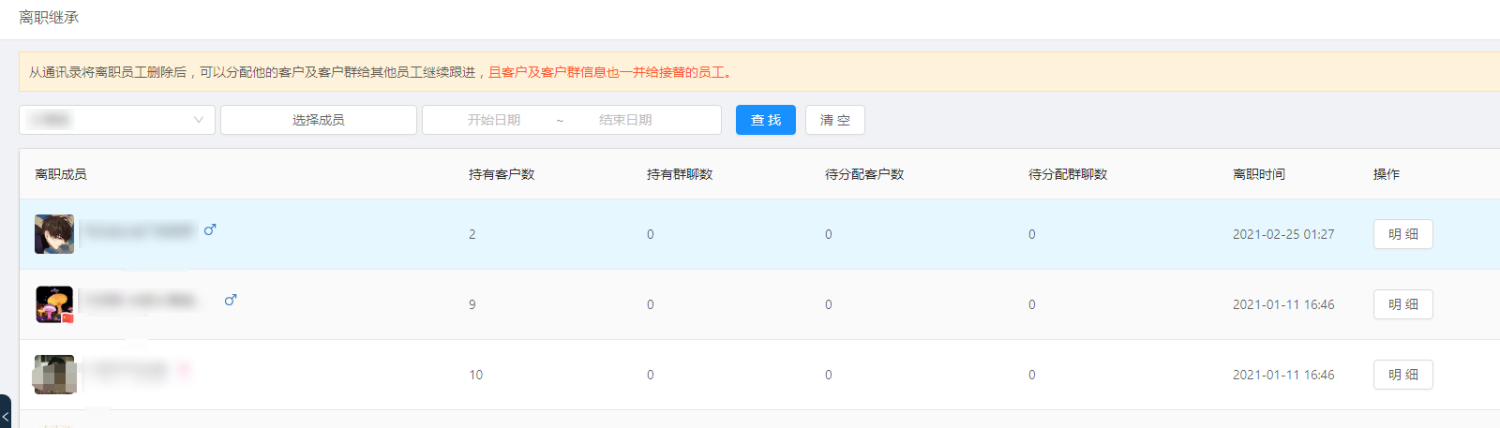This screenshot has height=428, width=1500.
Task: Click the male gender icon in the 9-customer row
Action: click(231, 299)
